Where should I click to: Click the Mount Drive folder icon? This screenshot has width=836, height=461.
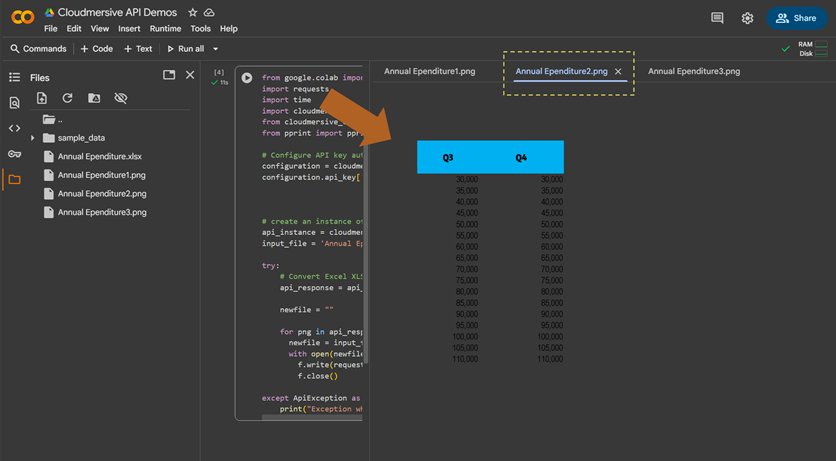(94, 98)
